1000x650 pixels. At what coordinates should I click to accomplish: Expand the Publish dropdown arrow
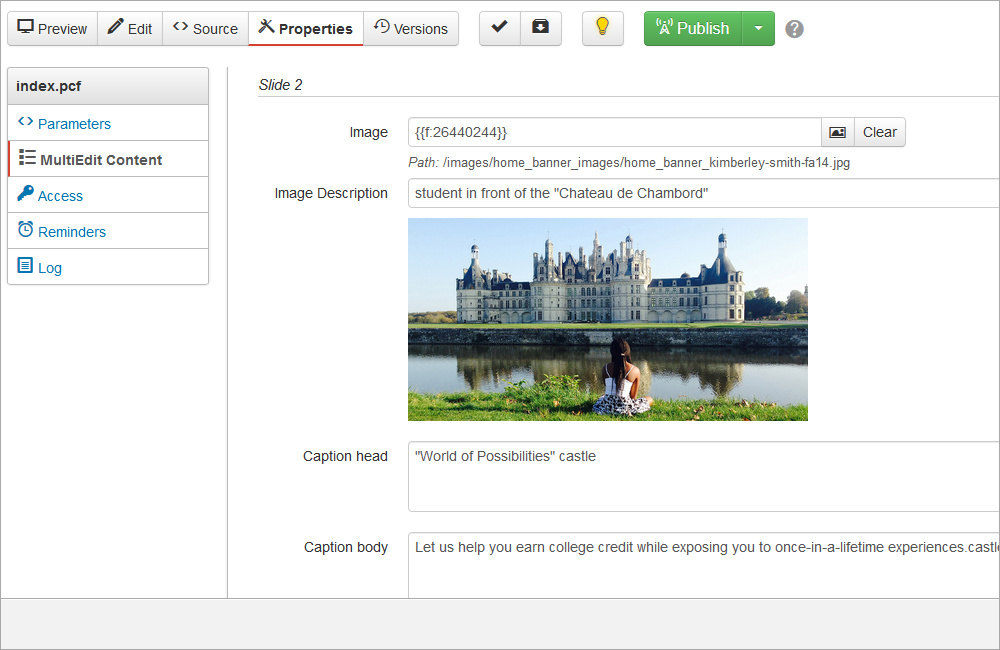tap(758, 29)
